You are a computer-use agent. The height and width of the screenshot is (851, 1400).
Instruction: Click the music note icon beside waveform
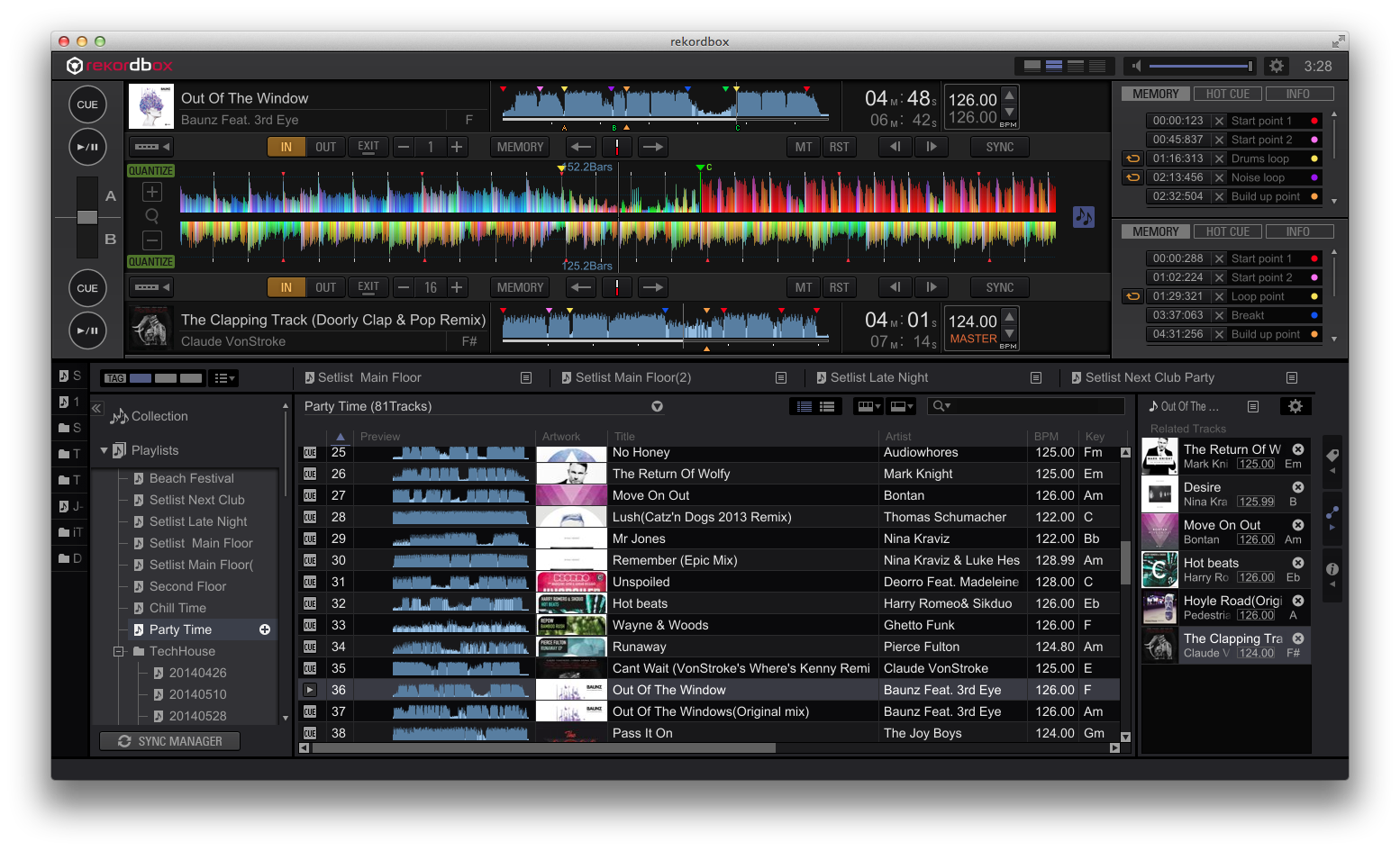(1083, 217)
